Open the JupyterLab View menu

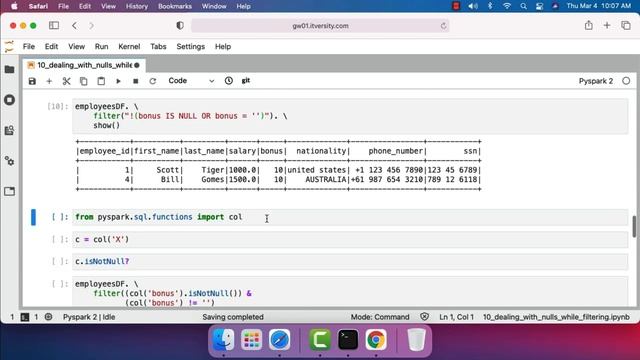(76, 47)
